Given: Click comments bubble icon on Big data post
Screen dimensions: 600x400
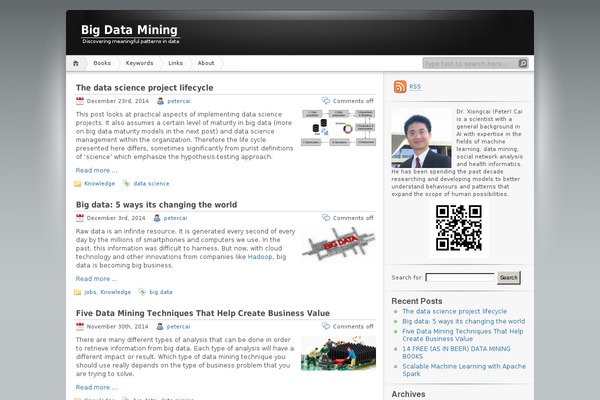Looking at the screenshot, I should [326, 217].
